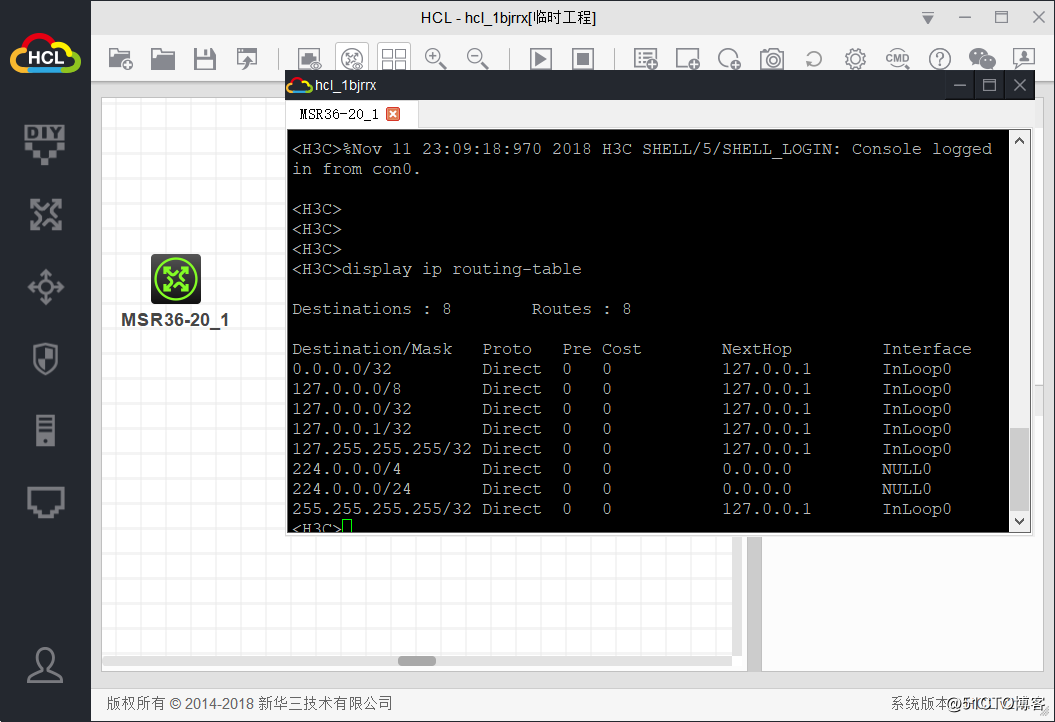Select switch devices in sidebar
The height and width of the screenshot is (722, 1055).
[x=45, y=287]
